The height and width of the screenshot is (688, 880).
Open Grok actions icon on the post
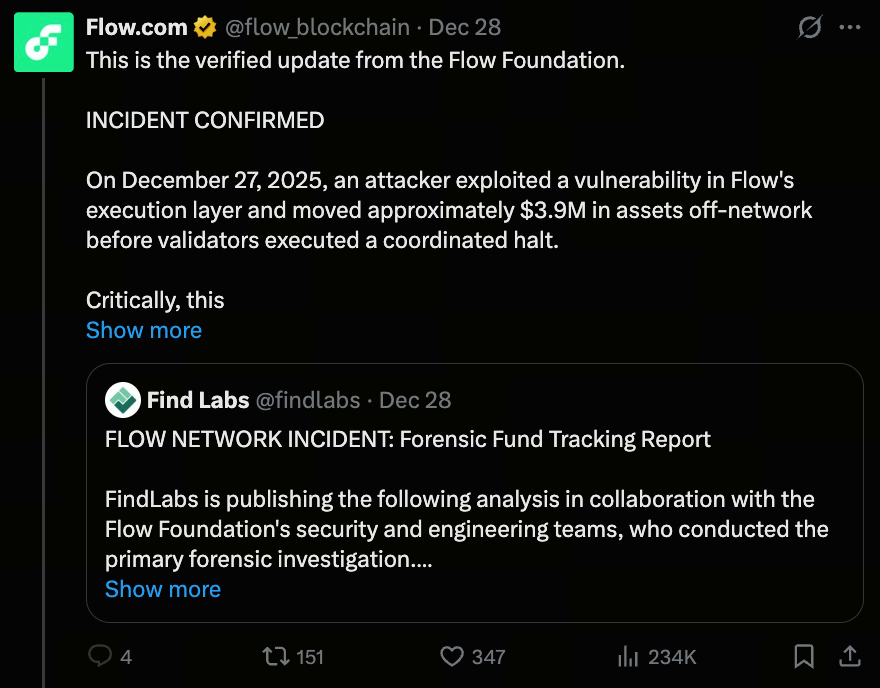(x=809, y=28)
